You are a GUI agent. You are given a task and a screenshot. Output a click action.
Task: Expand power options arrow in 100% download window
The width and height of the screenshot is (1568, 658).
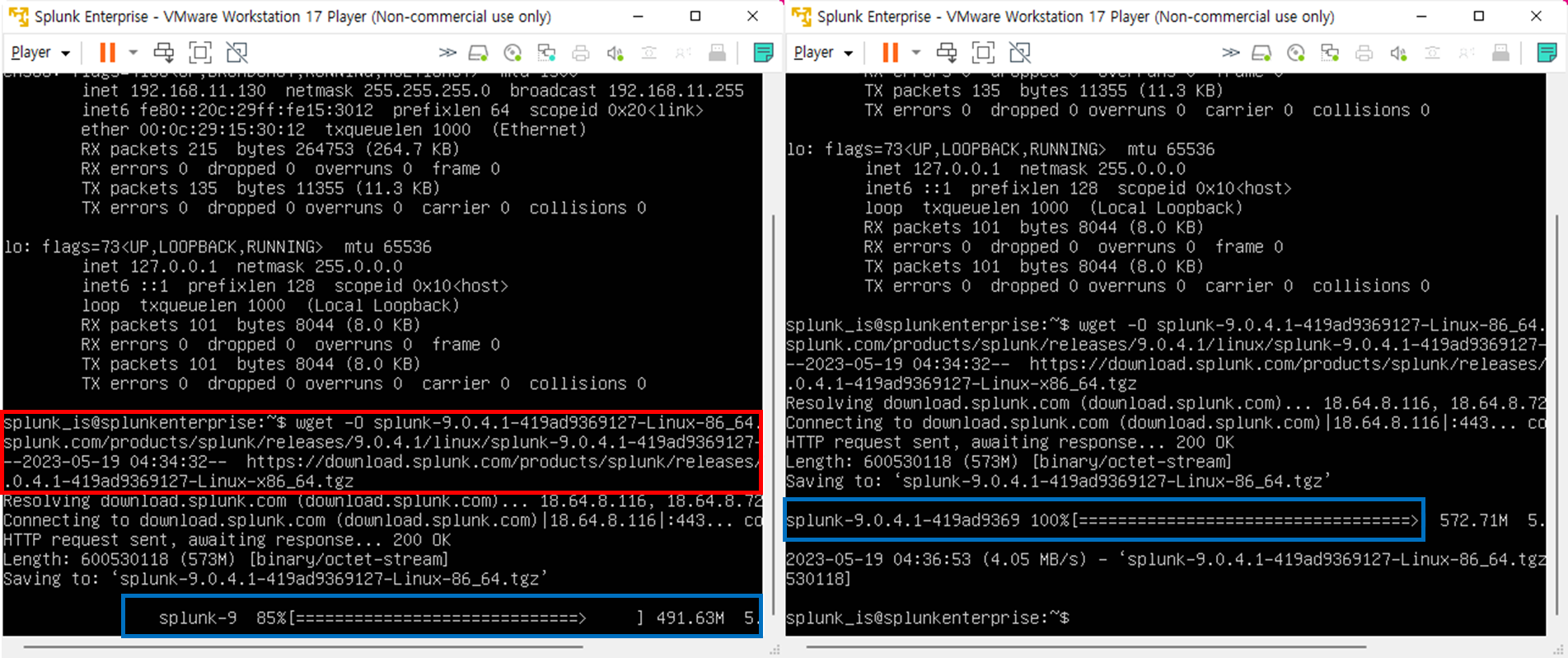click(x=915, y=53)
